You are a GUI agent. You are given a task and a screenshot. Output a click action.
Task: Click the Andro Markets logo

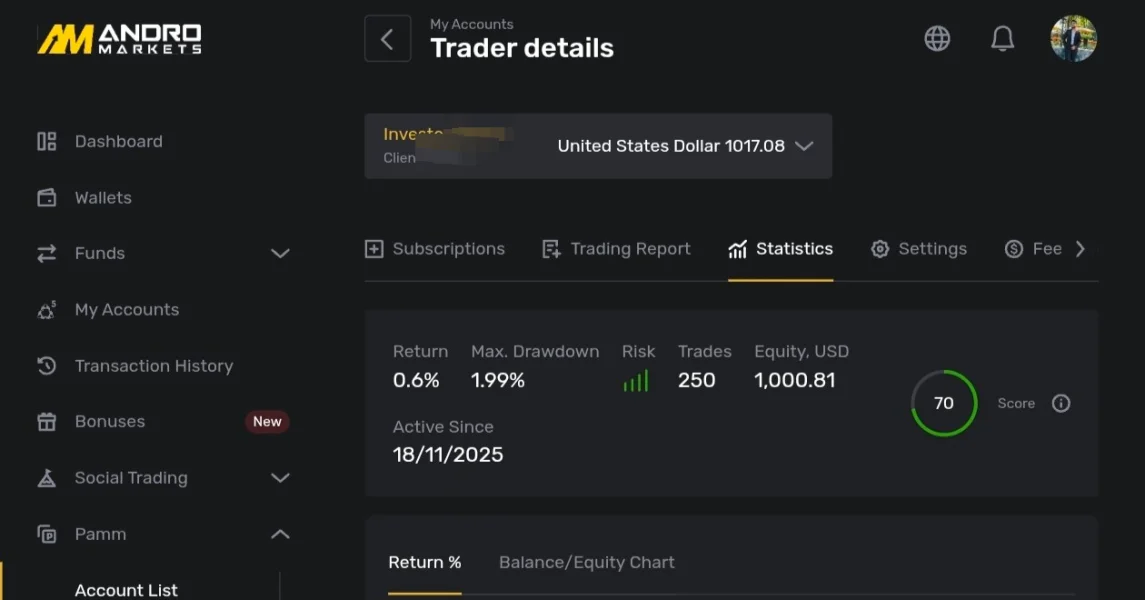click(x=120, y=39)
